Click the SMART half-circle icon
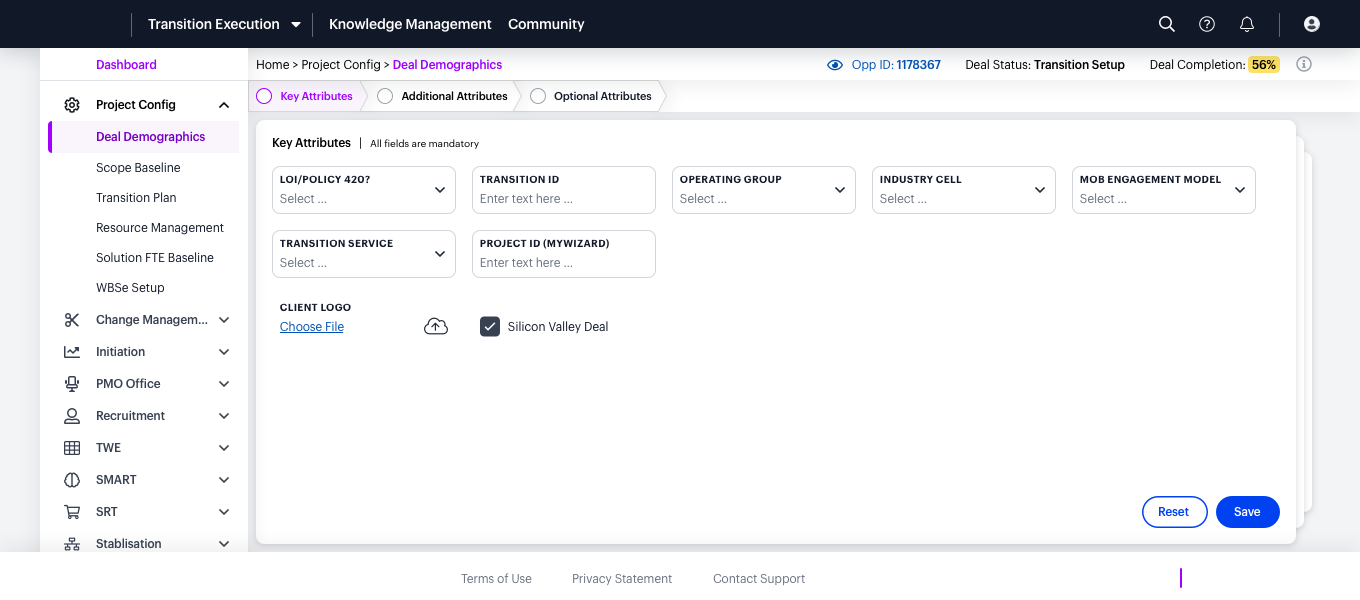This screenshot has width=1360, height=600. 72,480
